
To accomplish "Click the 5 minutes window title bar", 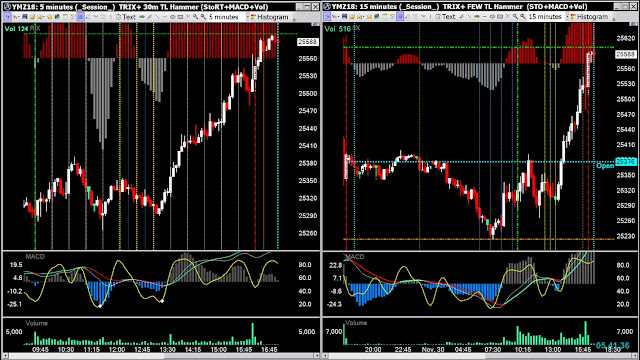I will [x=161, y=7].
